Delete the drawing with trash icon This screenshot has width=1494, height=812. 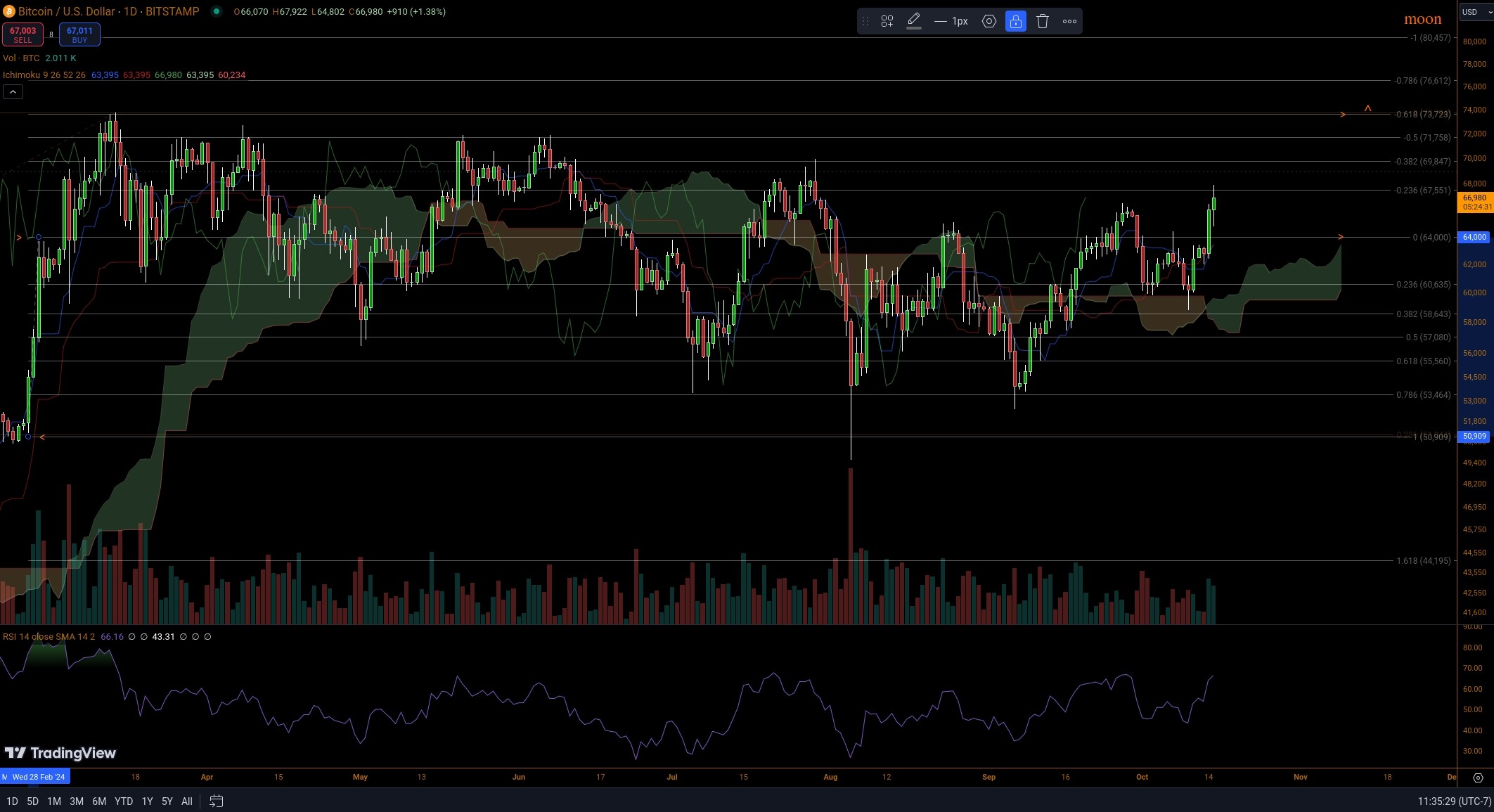coord(1043,21)
